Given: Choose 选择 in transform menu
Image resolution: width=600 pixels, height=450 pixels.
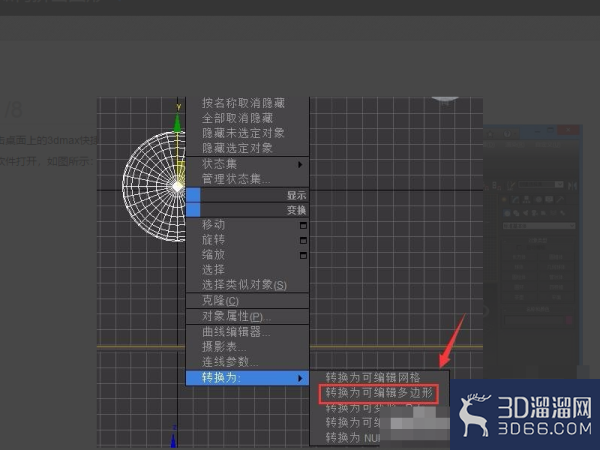Looking at the screenshot, I should (214, 269).
